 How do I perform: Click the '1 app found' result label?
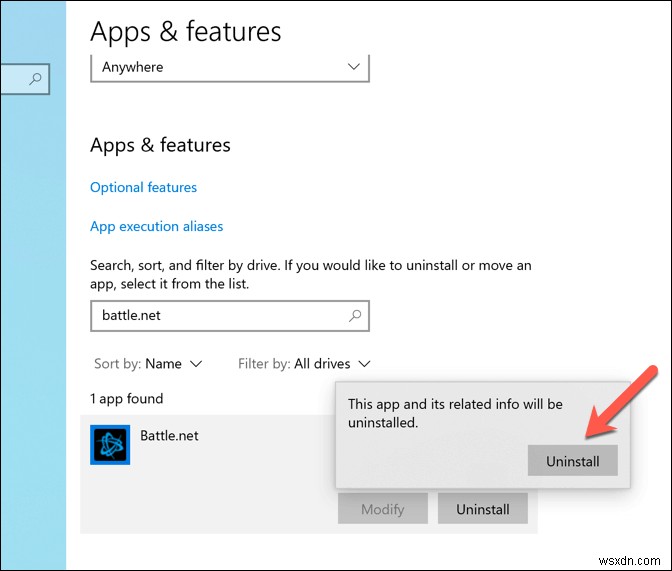pyautogui.click(x=126, y=399)
